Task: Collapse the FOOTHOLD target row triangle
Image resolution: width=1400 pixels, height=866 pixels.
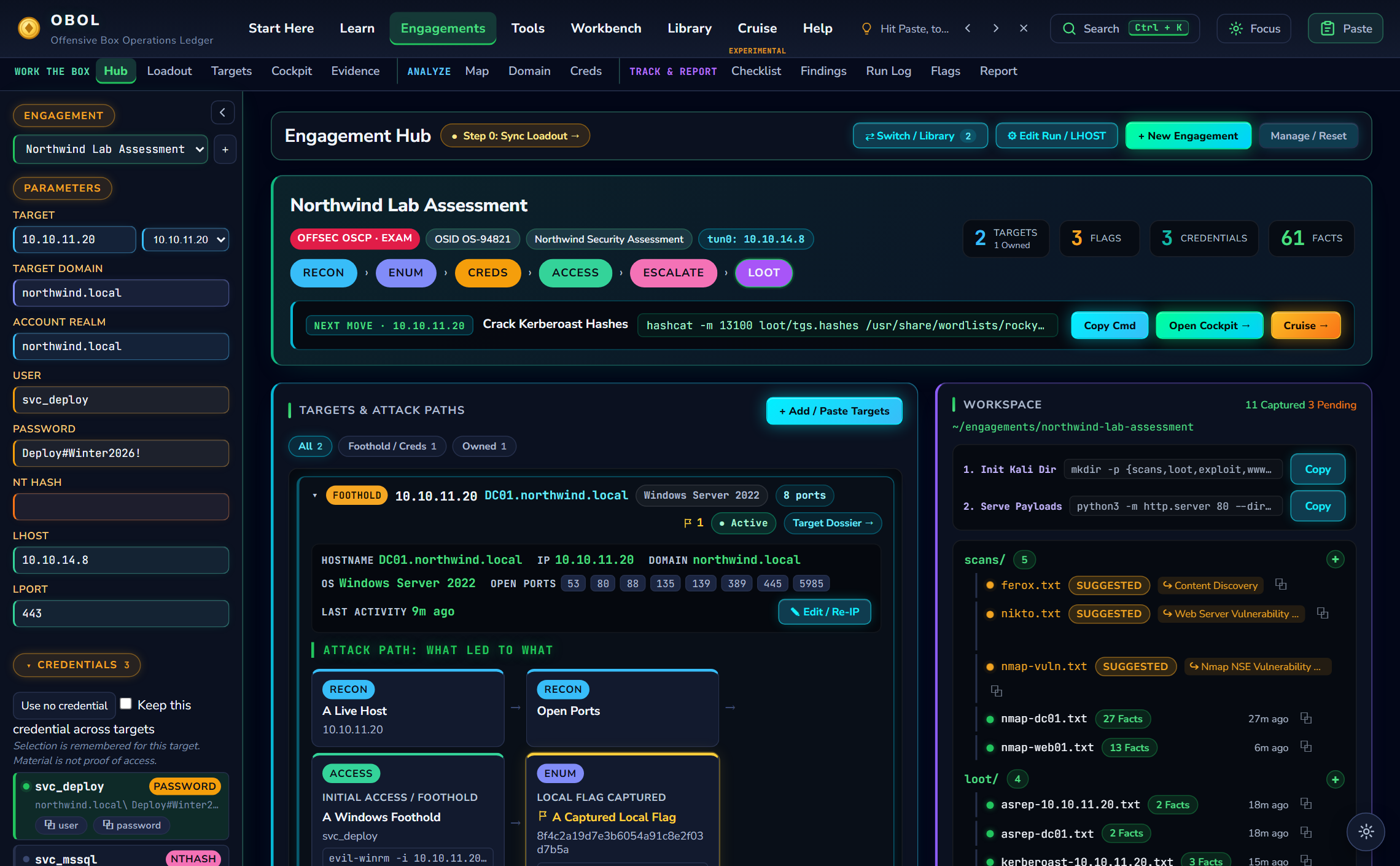Action: pyautogui.click(x=315, y=496)
